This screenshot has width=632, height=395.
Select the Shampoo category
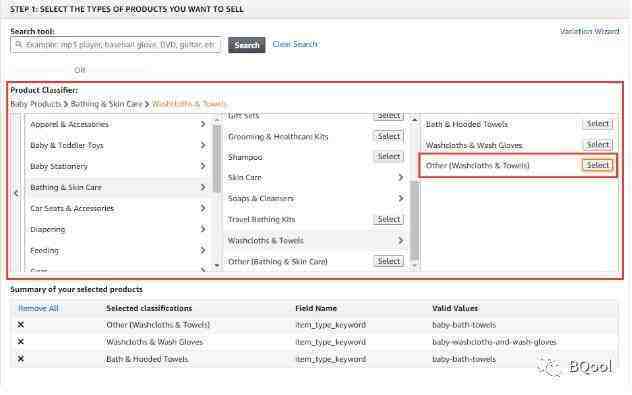tap(389, 156)
